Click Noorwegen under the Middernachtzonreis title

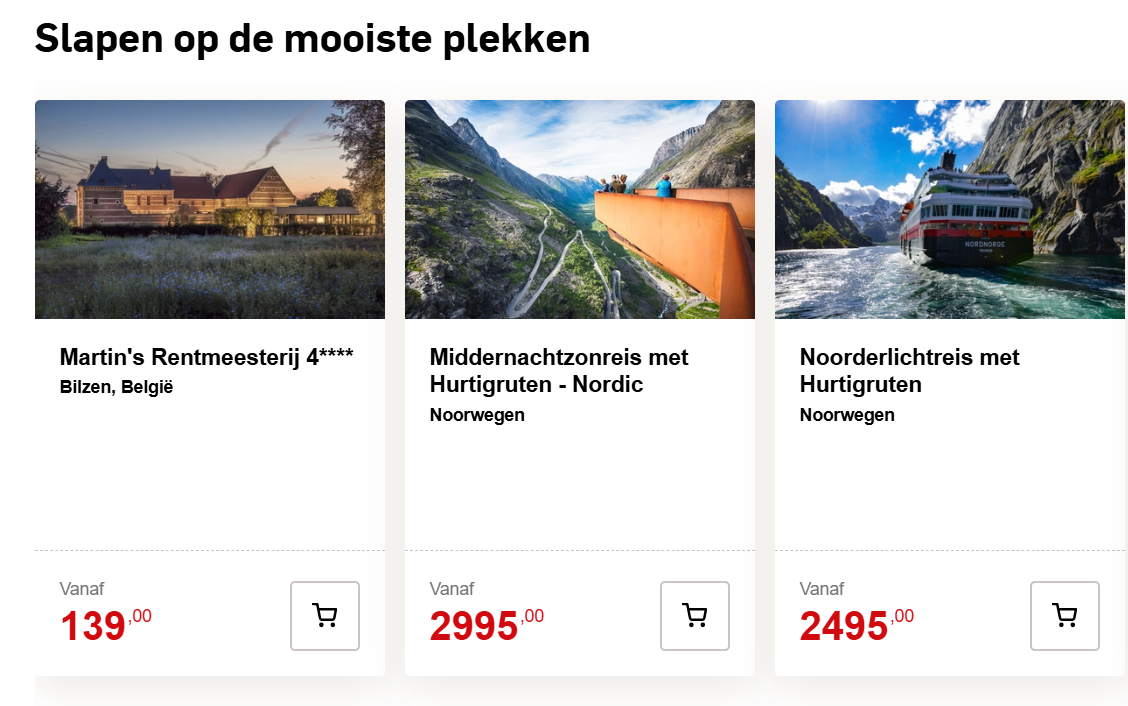[x=477, y=415]
